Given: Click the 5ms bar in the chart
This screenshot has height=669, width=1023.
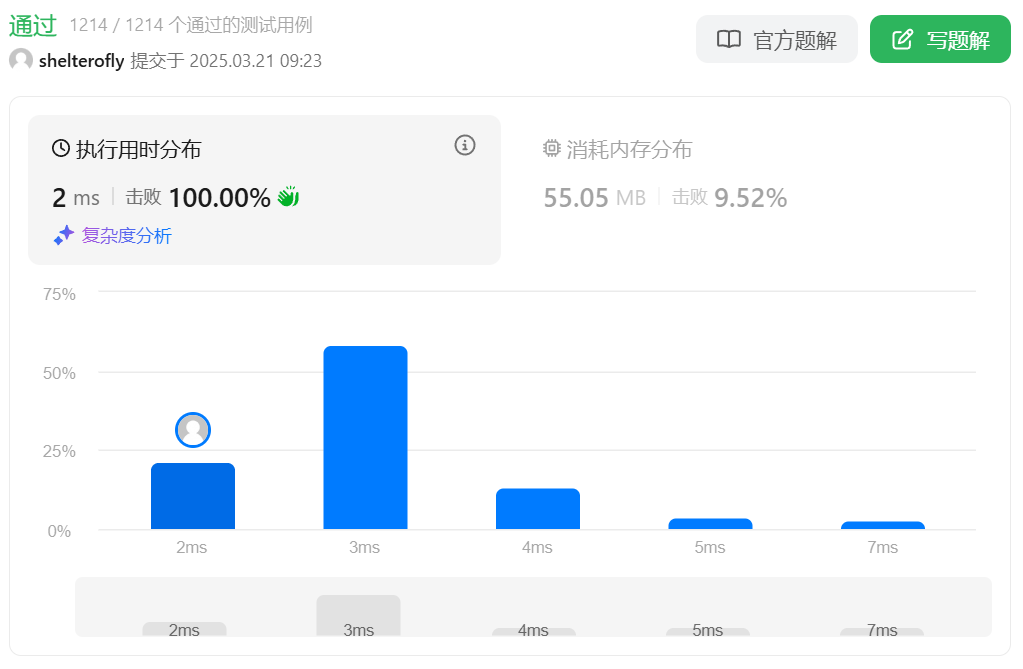Looking at the screenshot, I should [710, 524].
